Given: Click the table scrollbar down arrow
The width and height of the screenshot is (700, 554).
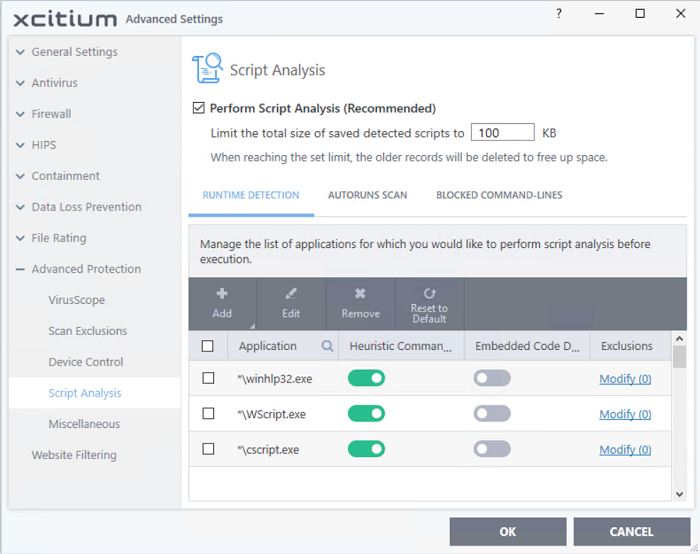Looking at the screenshot, I should click(679, 494).
